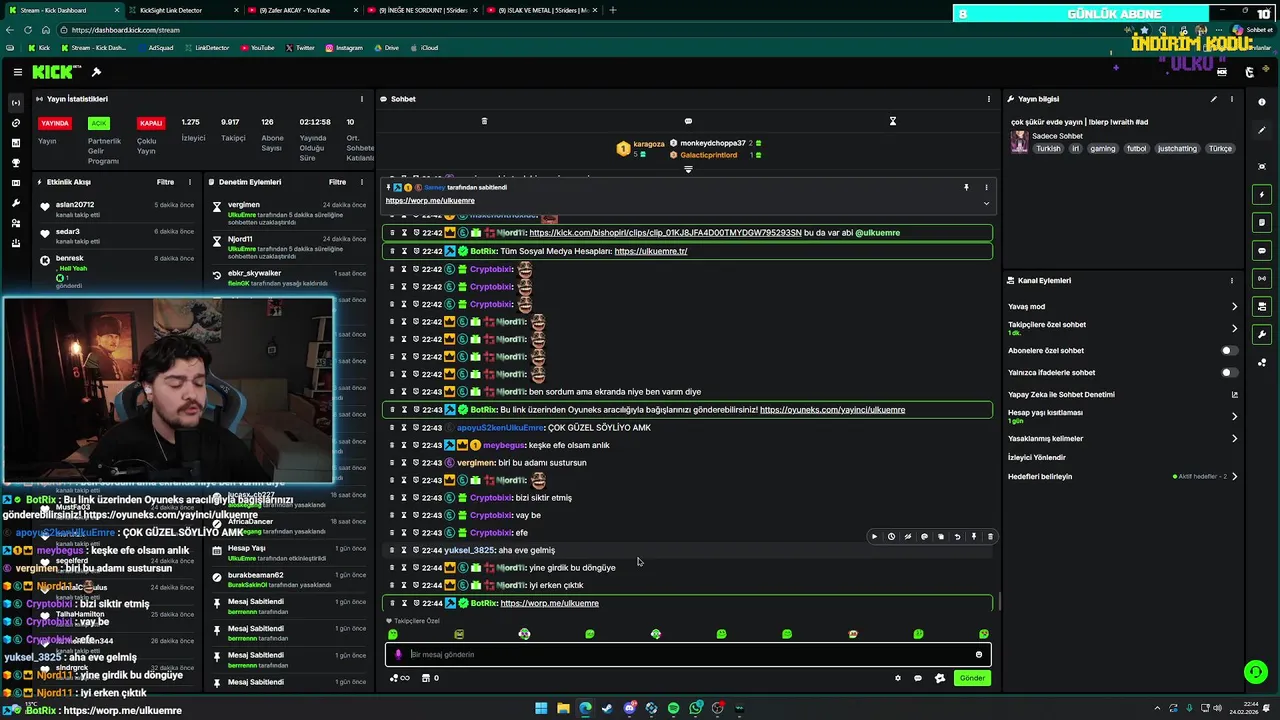Toggle the wrench panel in right sidebar
Screen dimensions: 1280x720
[1262, 335]
